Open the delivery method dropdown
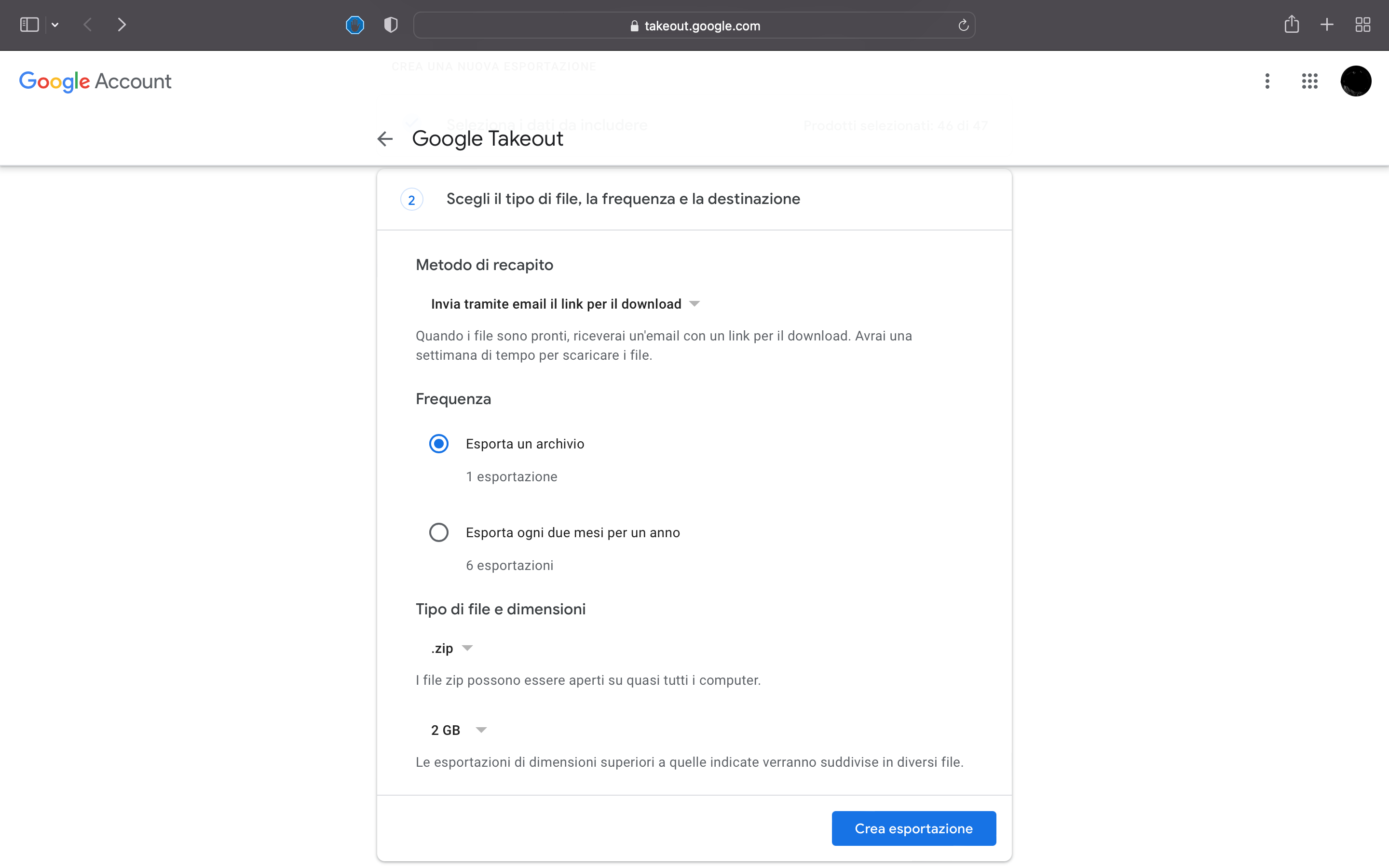The image size is (1389, 868). [x=565, y=304]
